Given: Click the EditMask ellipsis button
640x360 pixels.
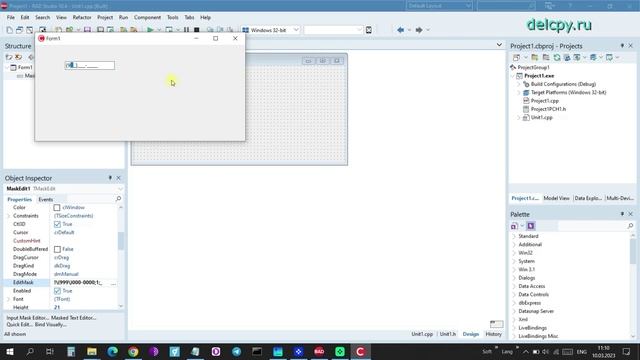Looking at the screenshot, I should 113,282.
